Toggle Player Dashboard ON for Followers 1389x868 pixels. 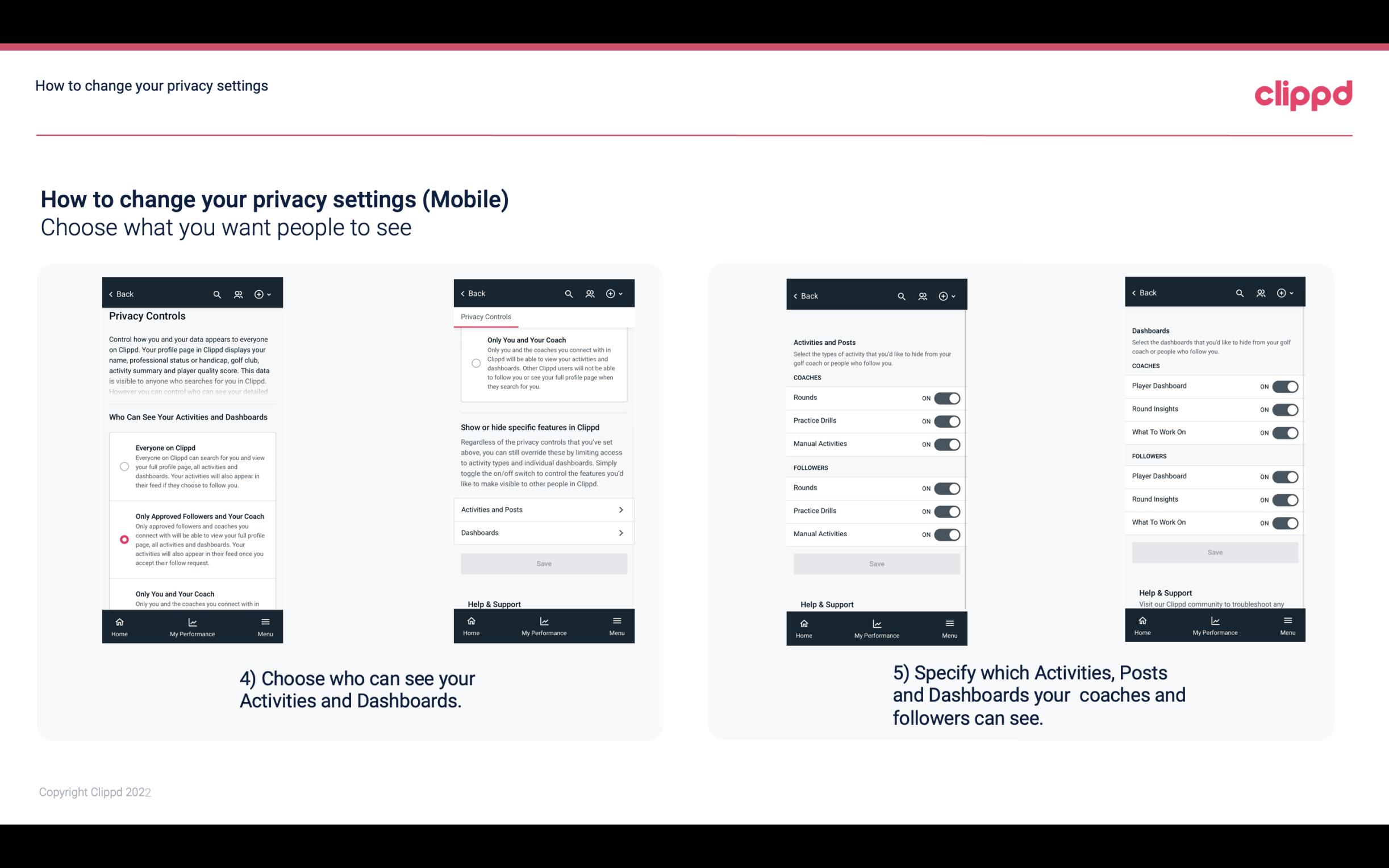pyautogui.click(x=1285, y=476)
